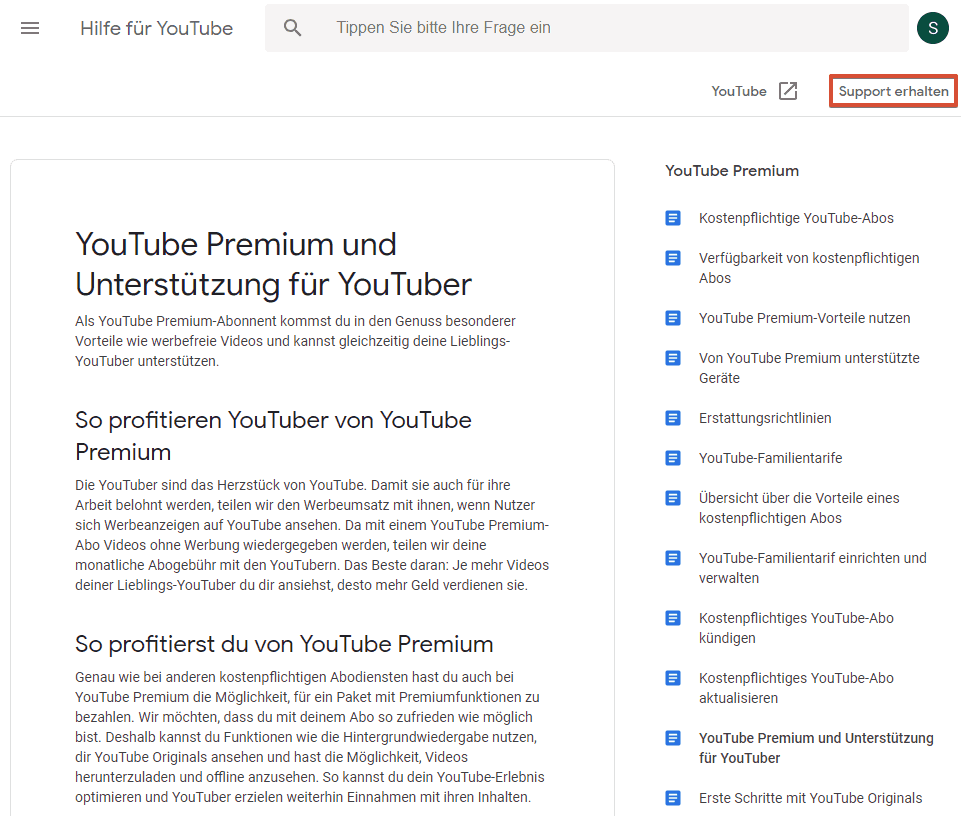Click article icon beside YouTube Premium-Vorteile nutzen
The width and height of the screenshot is (963, 816).
[x=673, y=318]
